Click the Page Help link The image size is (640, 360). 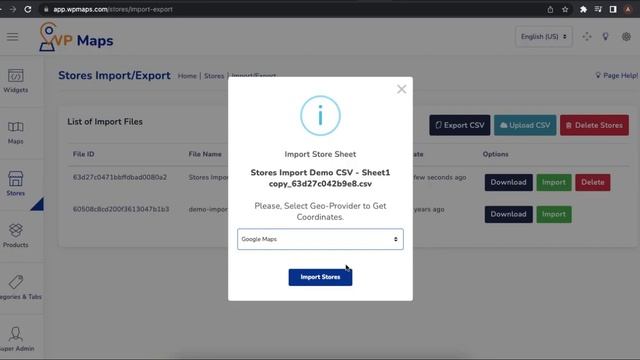coord(617,76)
